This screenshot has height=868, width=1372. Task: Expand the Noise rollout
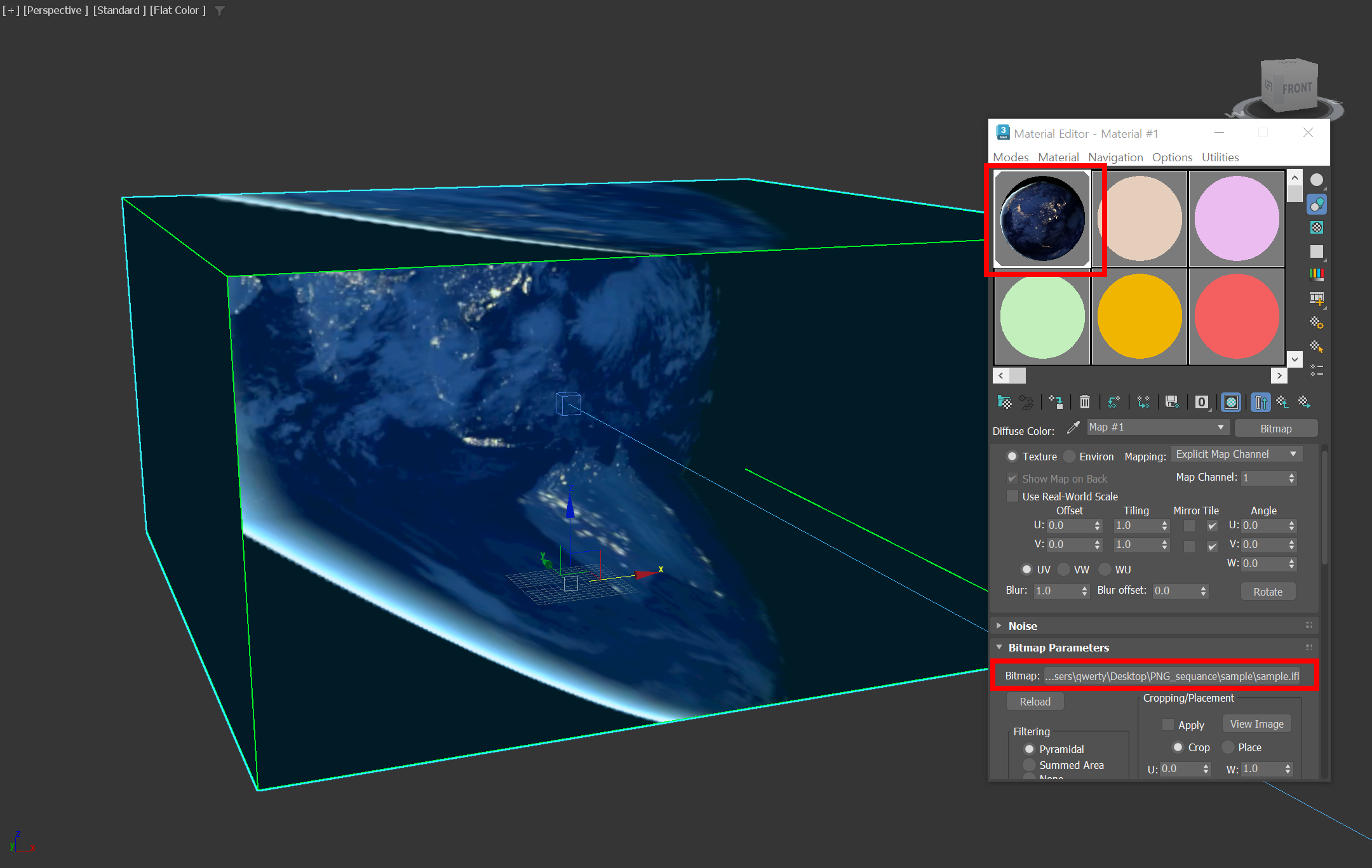(1023, 626)
